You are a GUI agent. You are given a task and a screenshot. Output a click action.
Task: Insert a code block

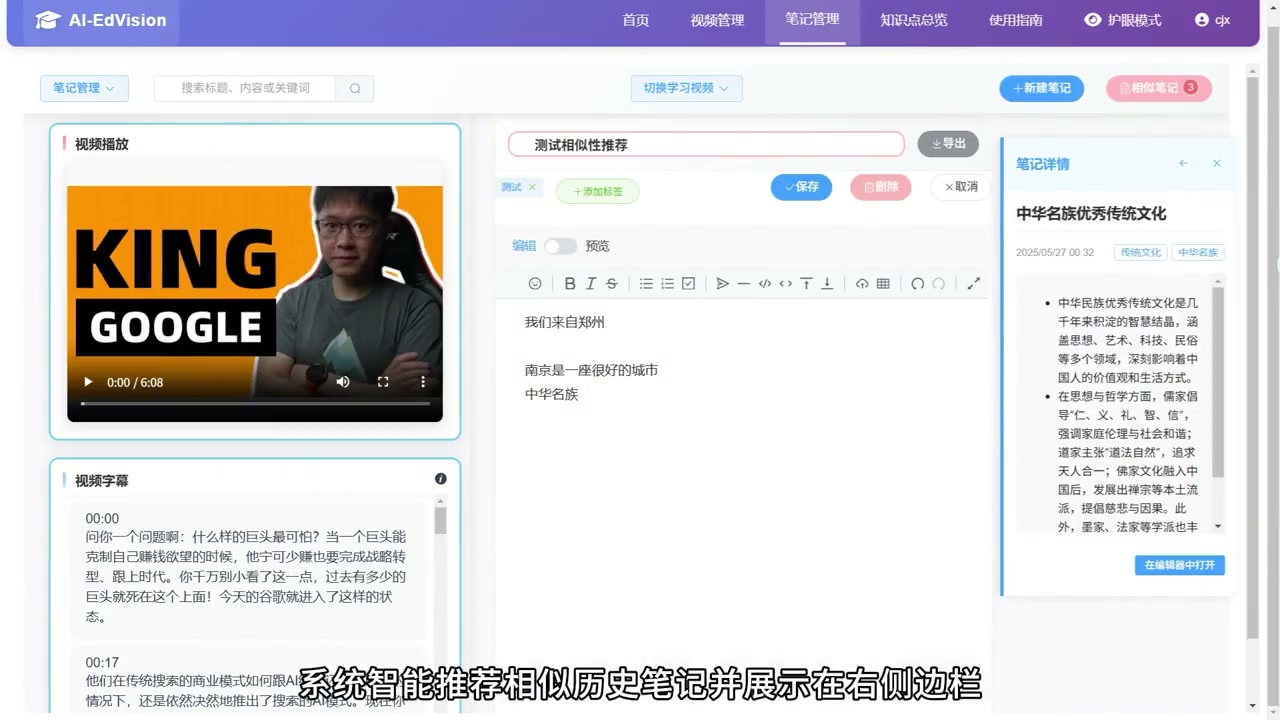click(765, 284)
